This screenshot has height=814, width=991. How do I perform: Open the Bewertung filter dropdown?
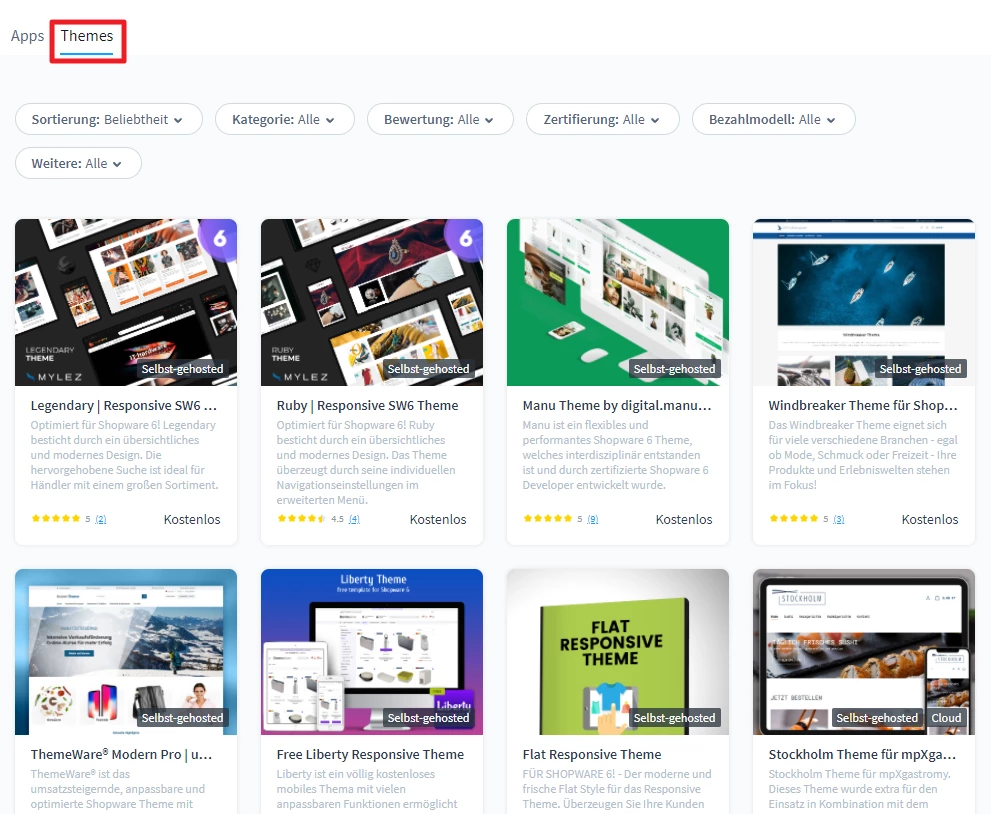pos(439,119)
